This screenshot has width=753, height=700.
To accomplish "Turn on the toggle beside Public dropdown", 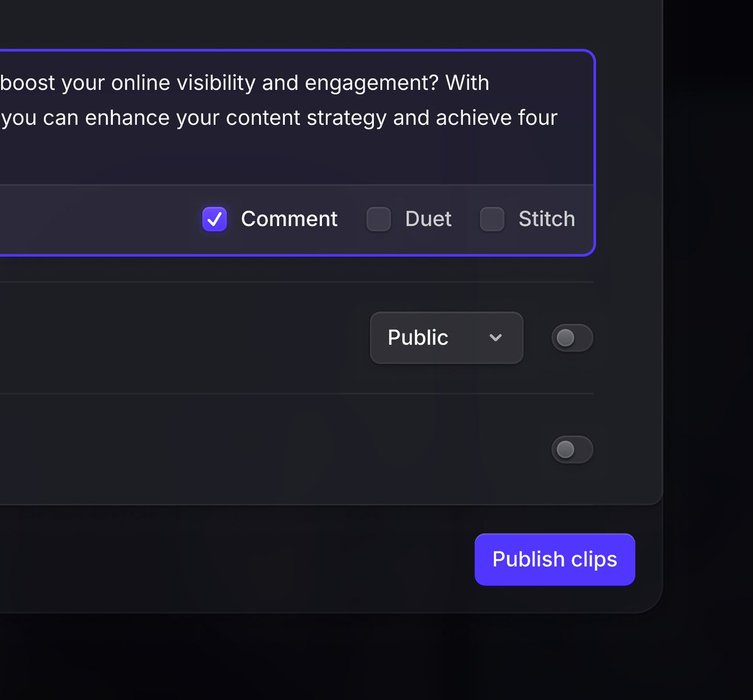I will pos(572,338).
